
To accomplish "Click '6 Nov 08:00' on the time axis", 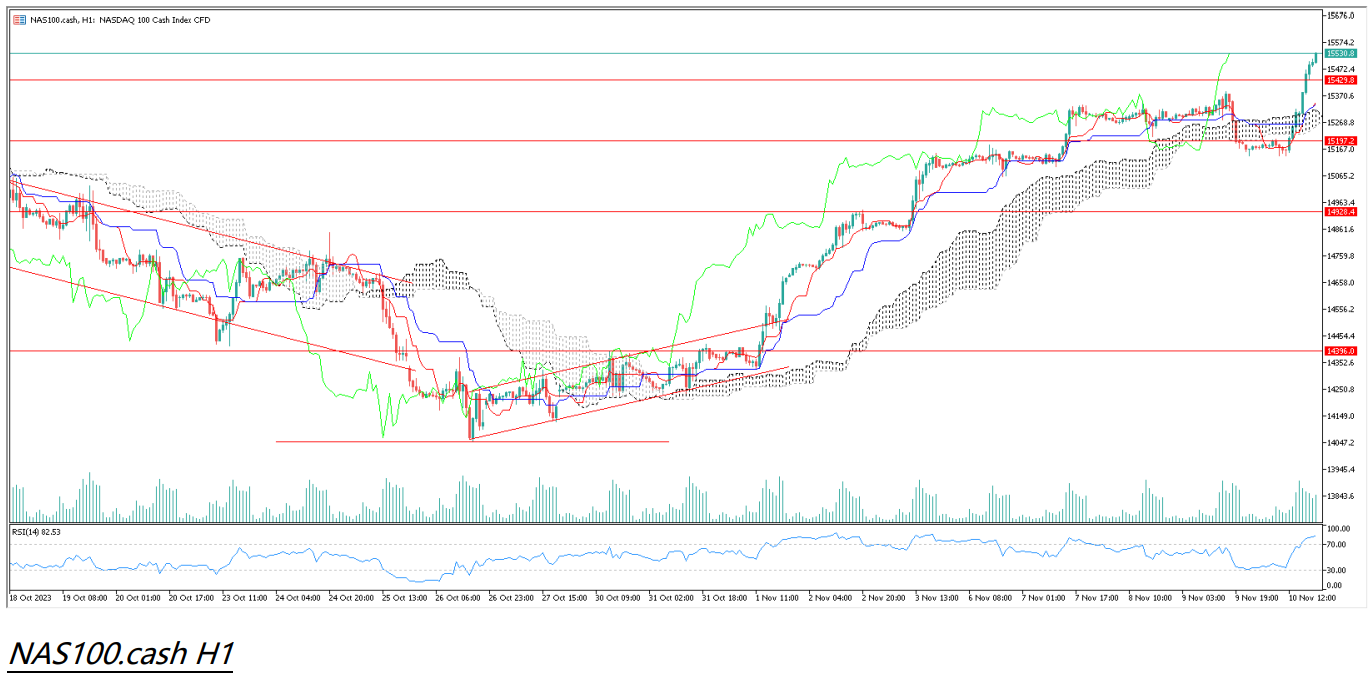I will tap(990, 597).
